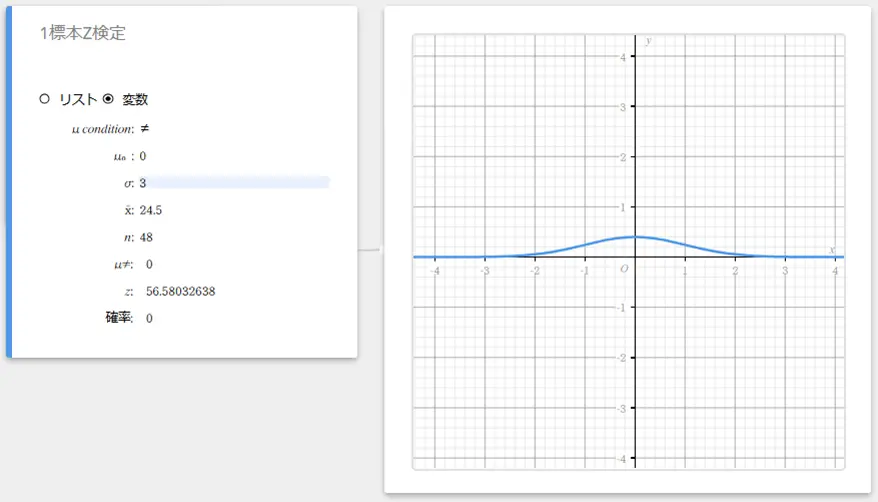Select the リスト radio button
878x502 pixels.
[44, 99]
